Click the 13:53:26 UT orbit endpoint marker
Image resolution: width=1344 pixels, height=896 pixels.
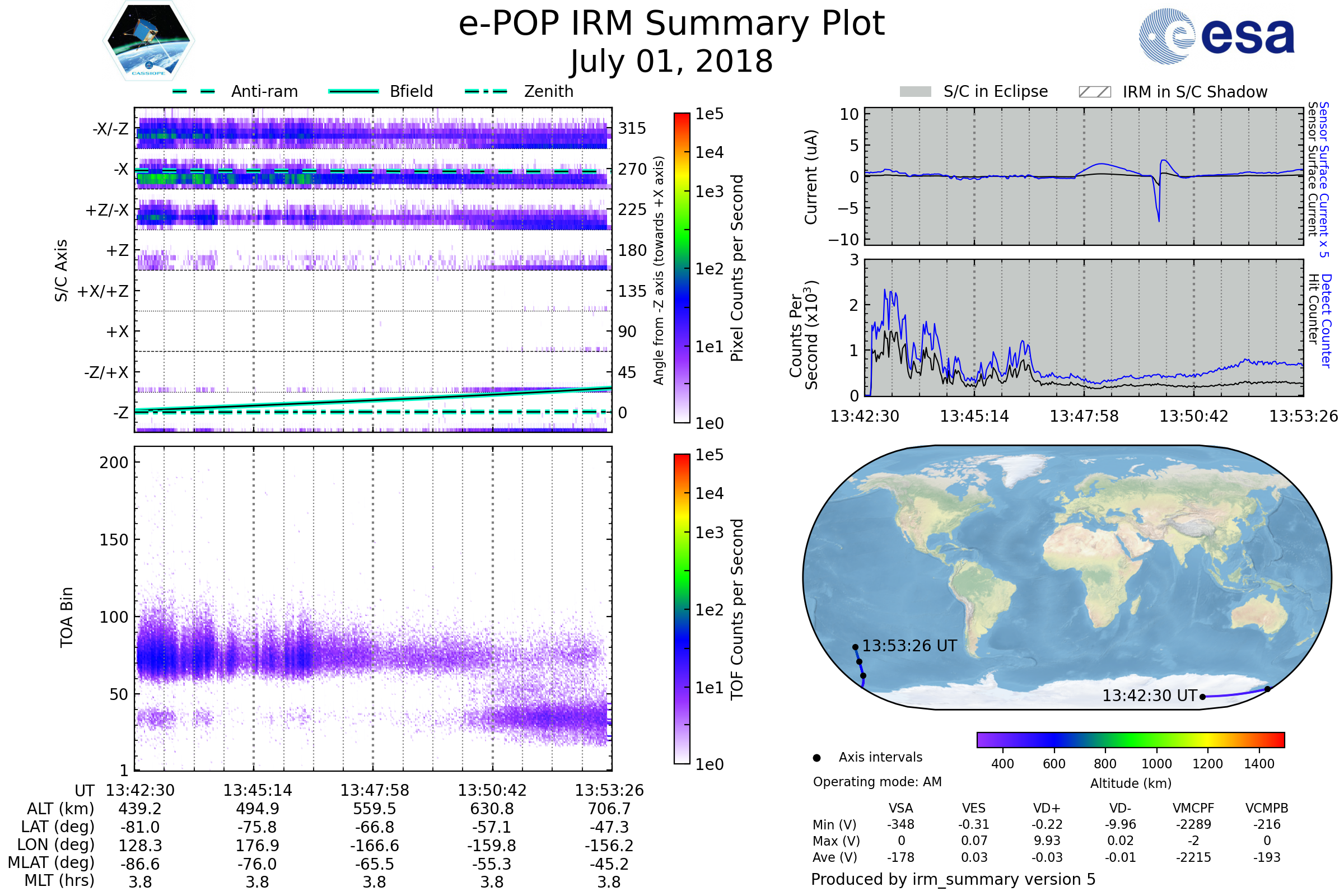[x=856, y=647]
